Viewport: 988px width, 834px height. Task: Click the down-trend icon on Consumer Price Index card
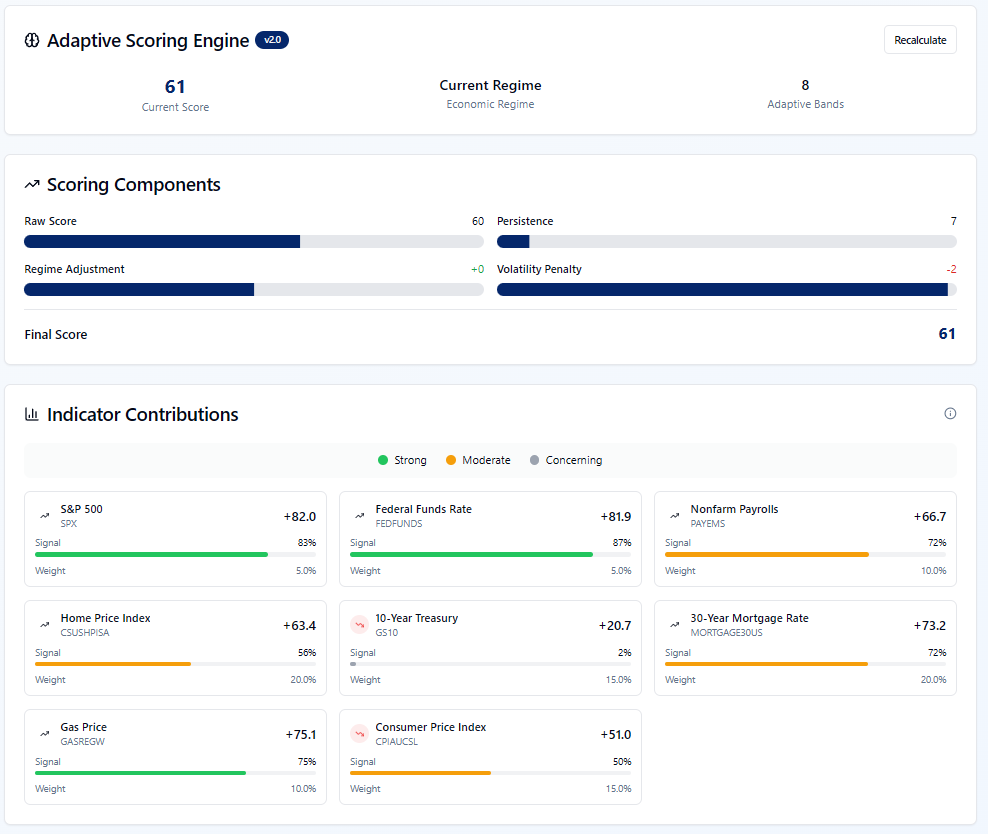360,734
